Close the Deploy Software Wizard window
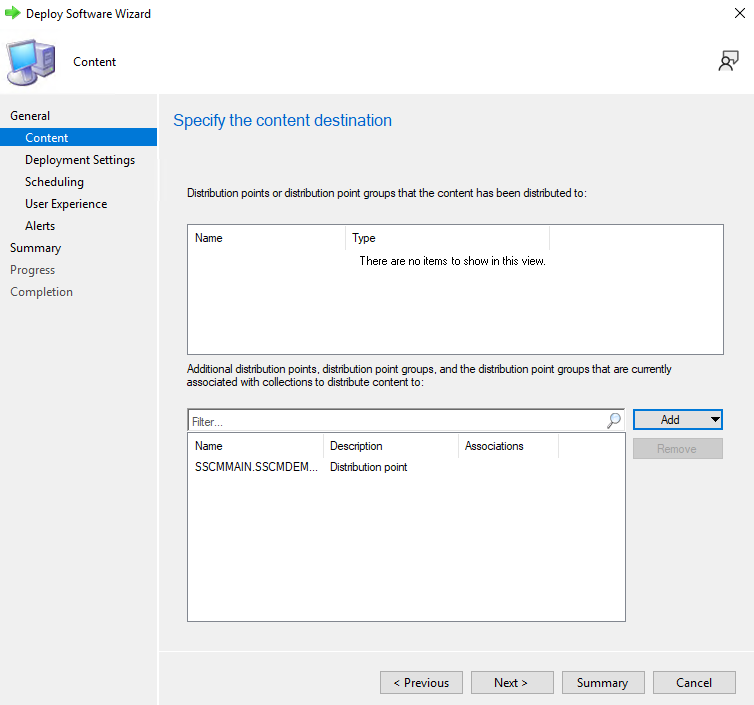Image resolution: width=754 pixels, height=705 pixels. 738,14
